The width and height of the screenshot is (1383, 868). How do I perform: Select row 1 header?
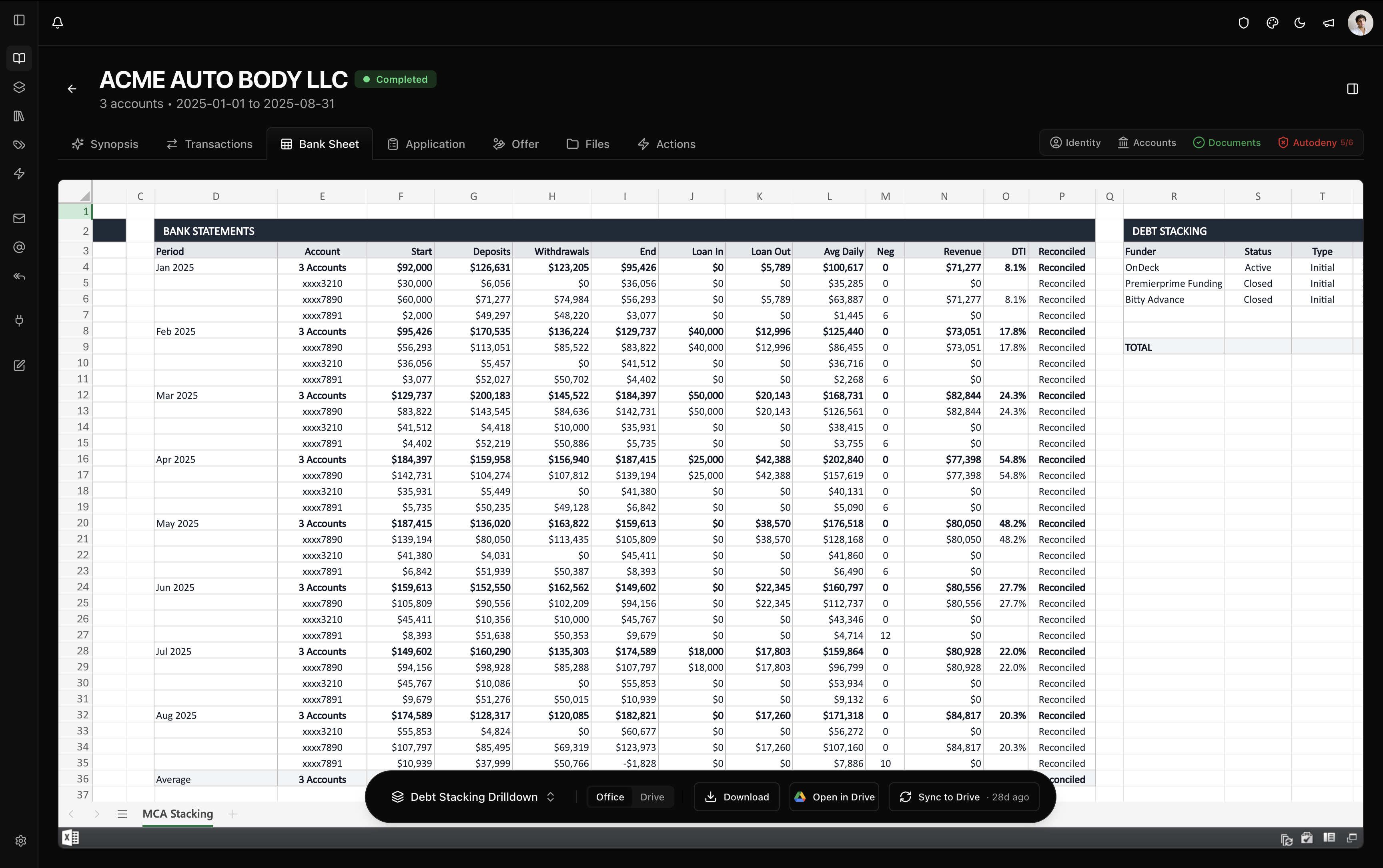[75, 211]
